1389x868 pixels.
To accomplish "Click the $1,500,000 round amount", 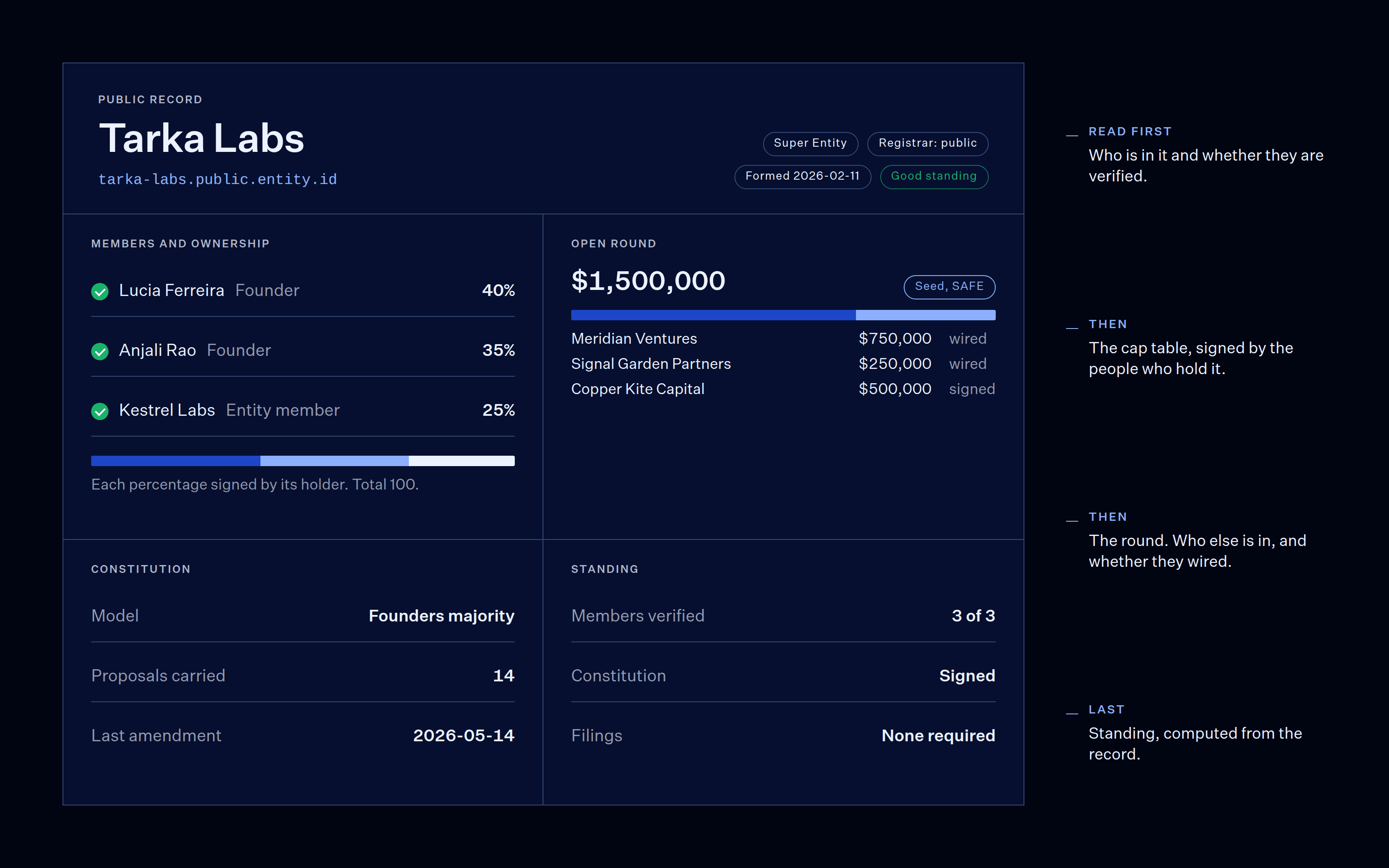I will (x=648, y=281).
